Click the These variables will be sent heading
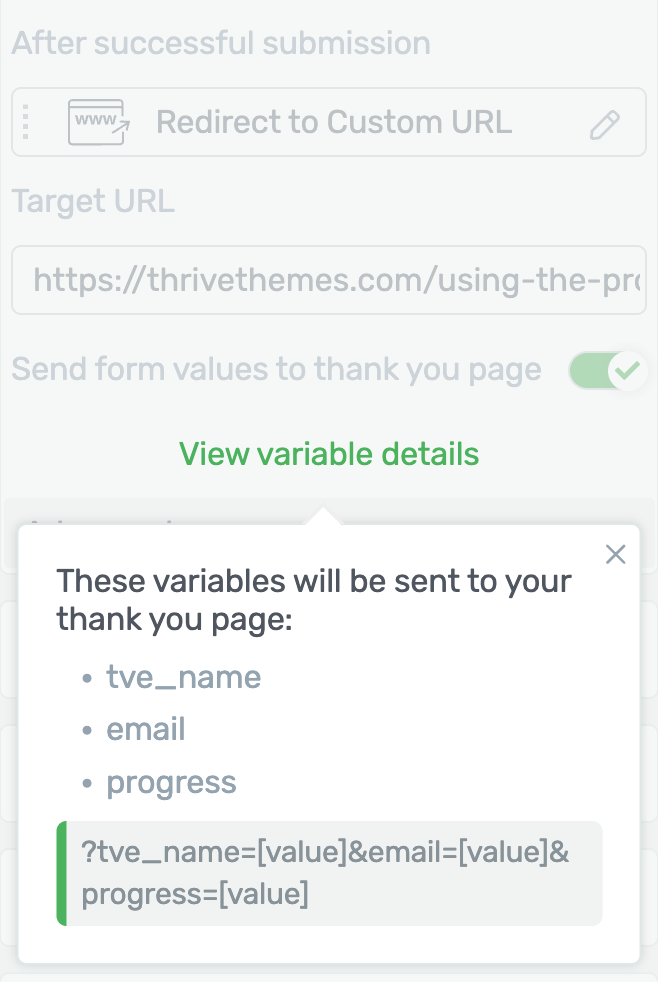This screenshot has width=658, height=982. point(314,600)
